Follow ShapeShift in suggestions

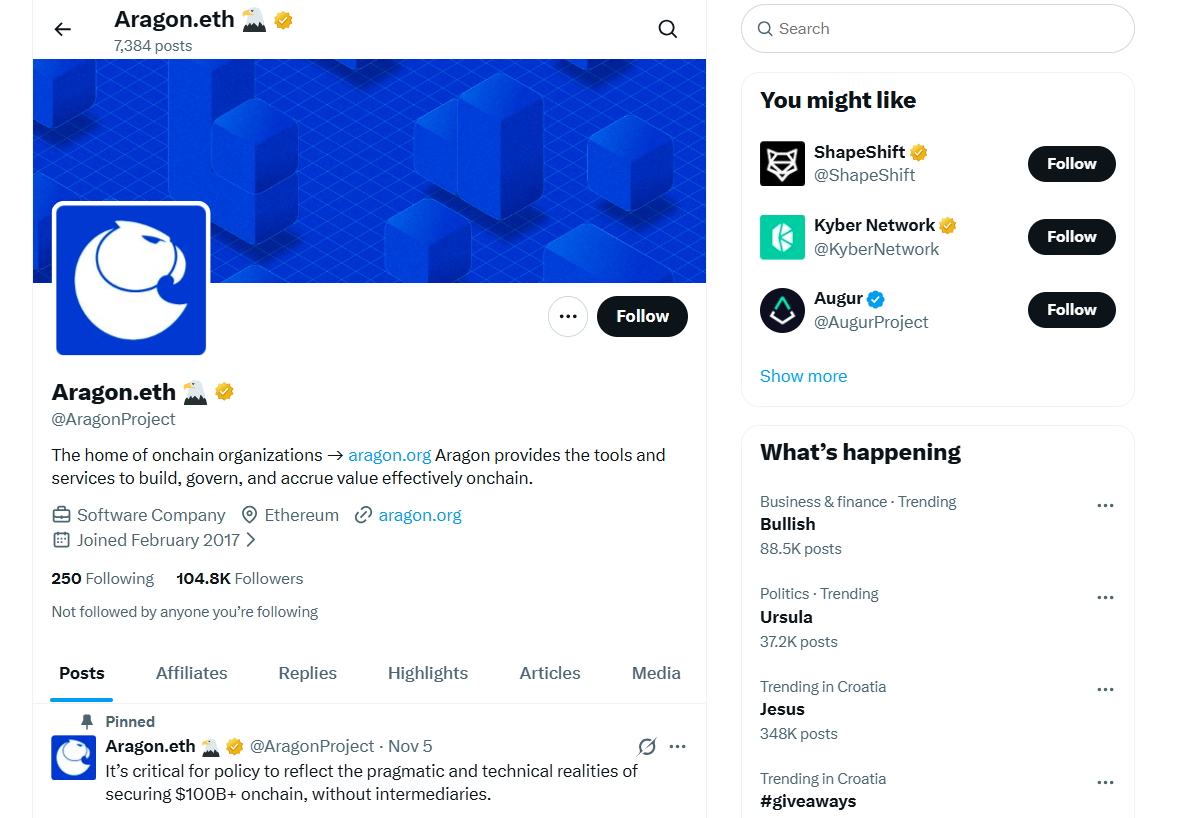[1072, 163]
